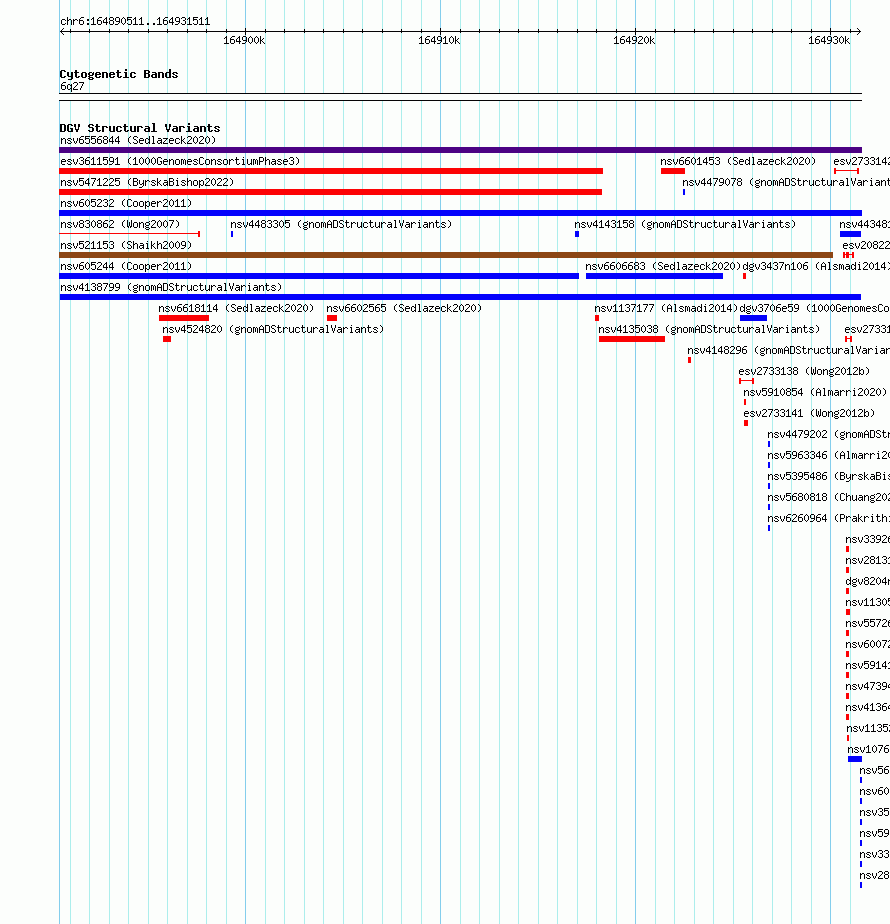The image size is (890, 924).
Task: Open the nsv4479202 variant label
Action: [x=828, y=434]
